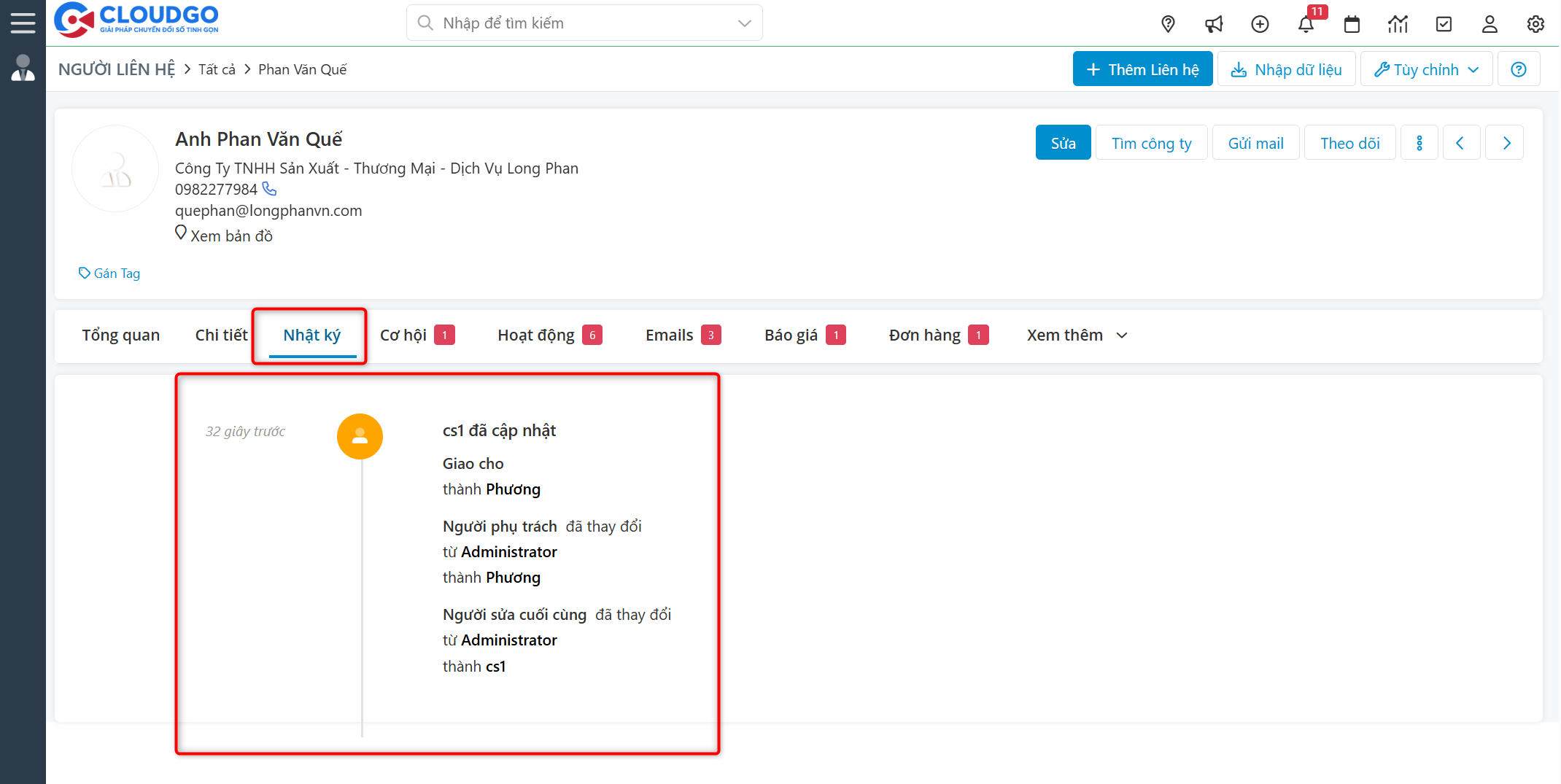Open the Hoạt động tab
1561x784 pixels.
coord(537,335)
